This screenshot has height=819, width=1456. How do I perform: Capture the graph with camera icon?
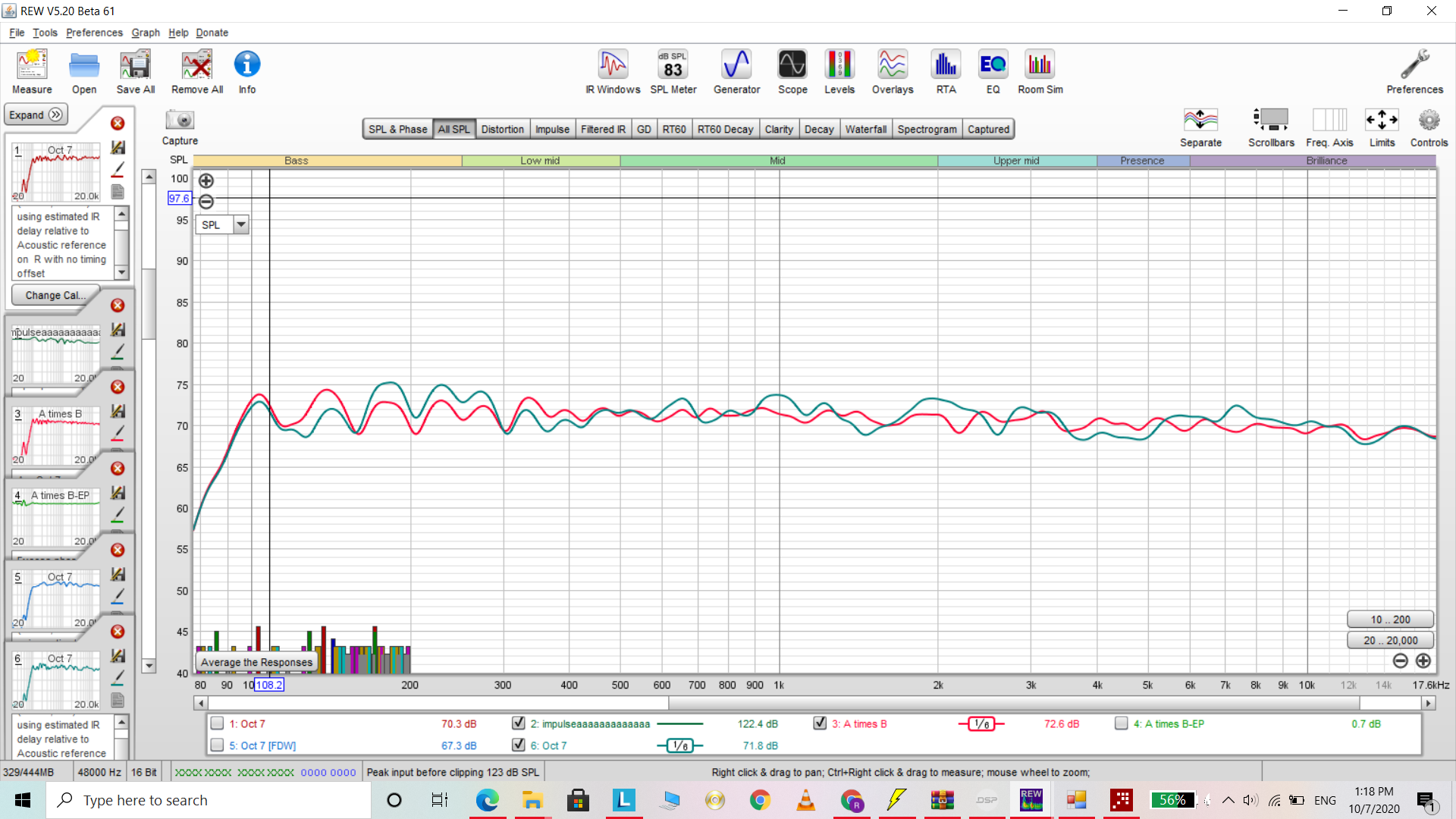[180, 120]
